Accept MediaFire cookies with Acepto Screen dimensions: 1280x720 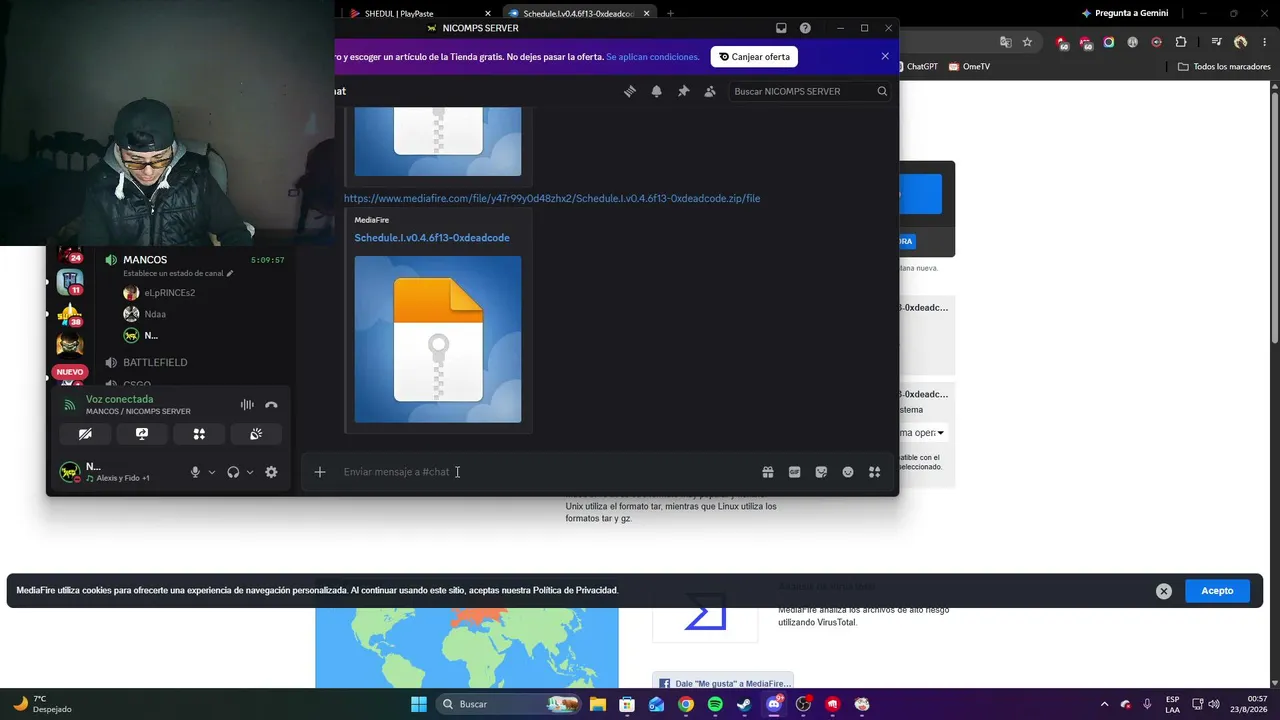click(1217, 591)
